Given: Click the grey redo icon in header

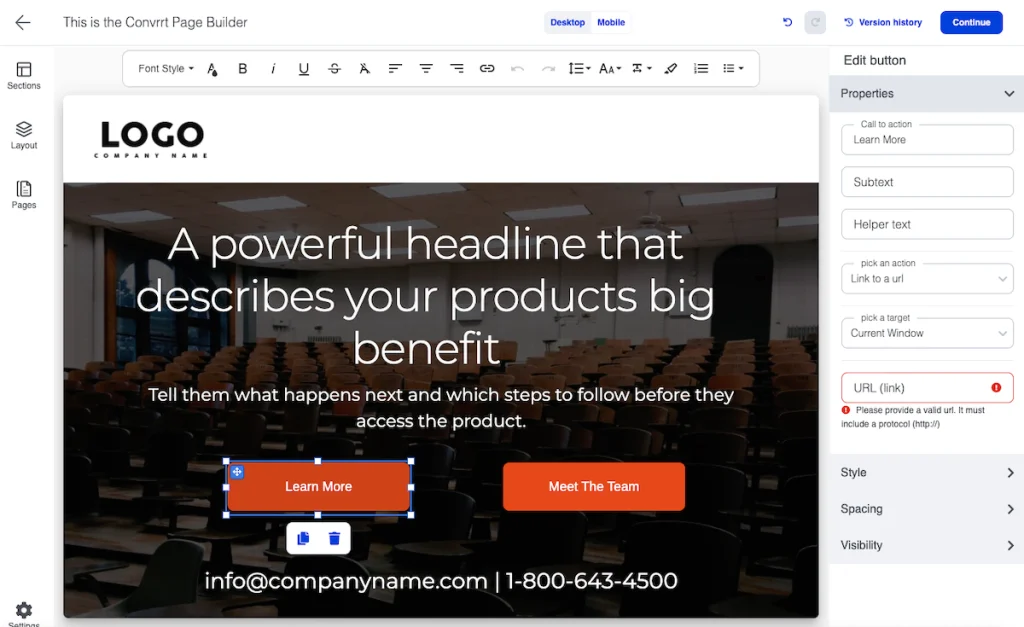Looking at the screenshot, I should pyautogui.click(x=815, y=22).
